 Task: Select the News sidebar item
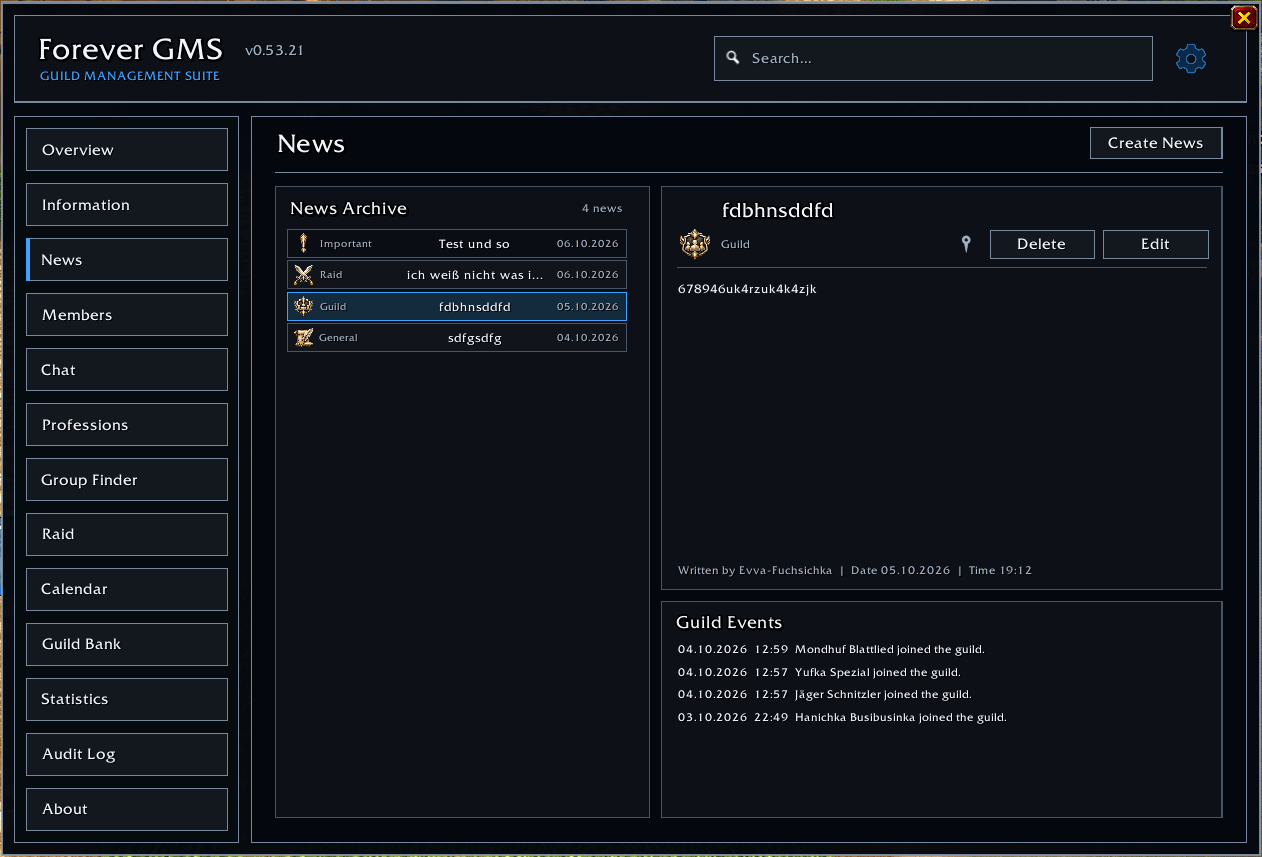[127, 260]
